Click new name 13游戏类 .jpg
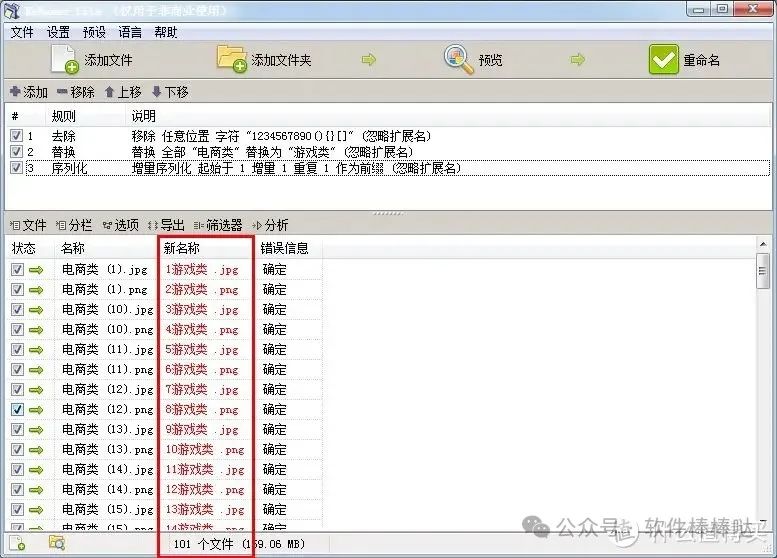The width and height of the screenshot is (777, 558). point(205,509)
